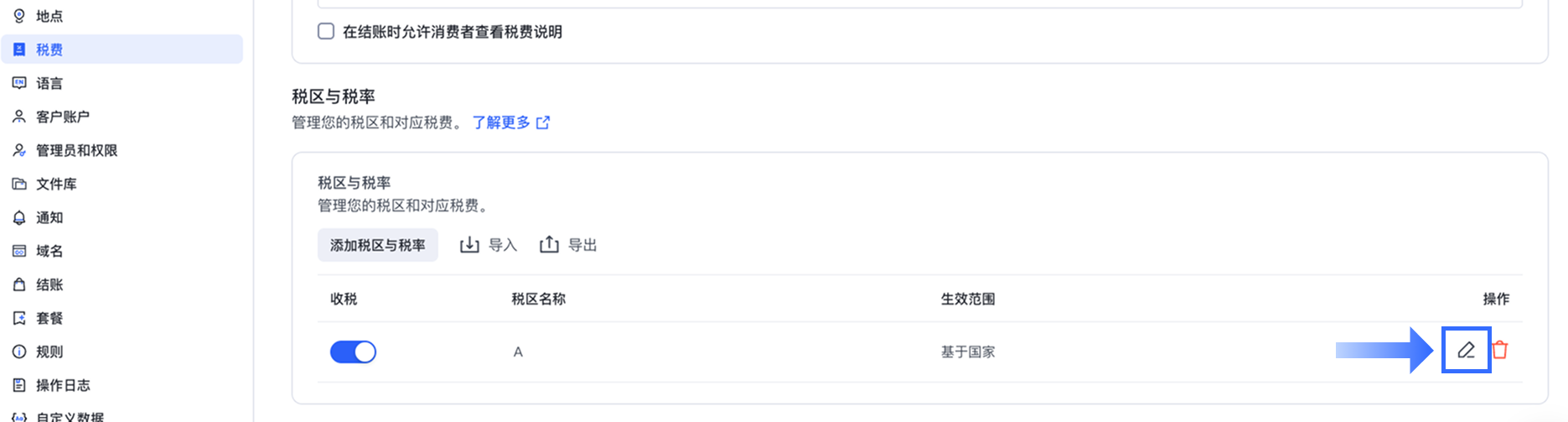
Task: Open 操作日志 from the sidebar
Action: 63,385
